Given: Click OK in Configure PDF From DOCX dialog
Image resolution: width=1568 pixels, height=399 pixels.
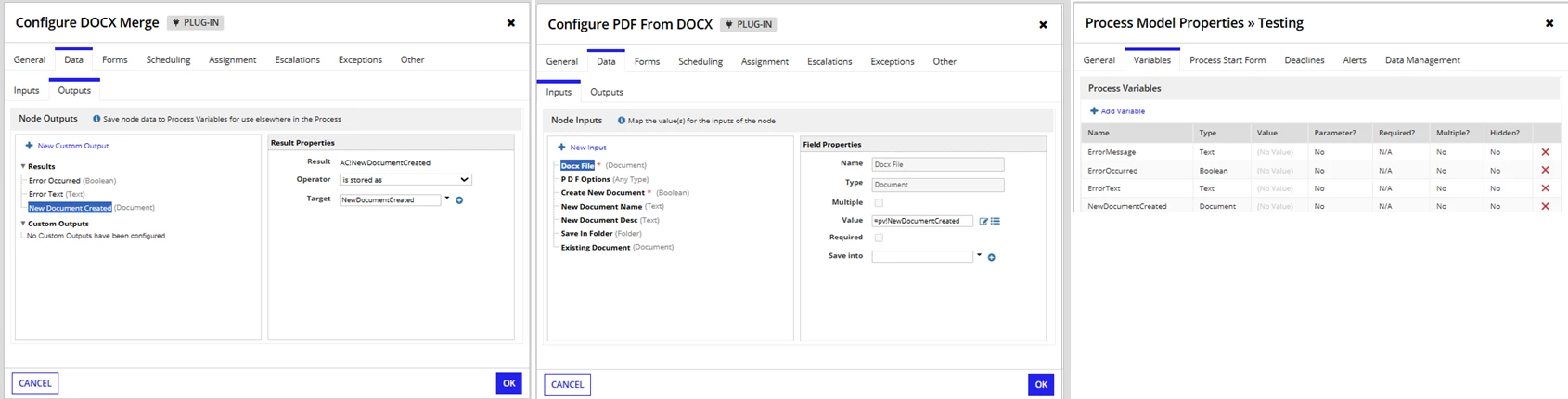Looking at the screenshot, I should pos(1041,384).
